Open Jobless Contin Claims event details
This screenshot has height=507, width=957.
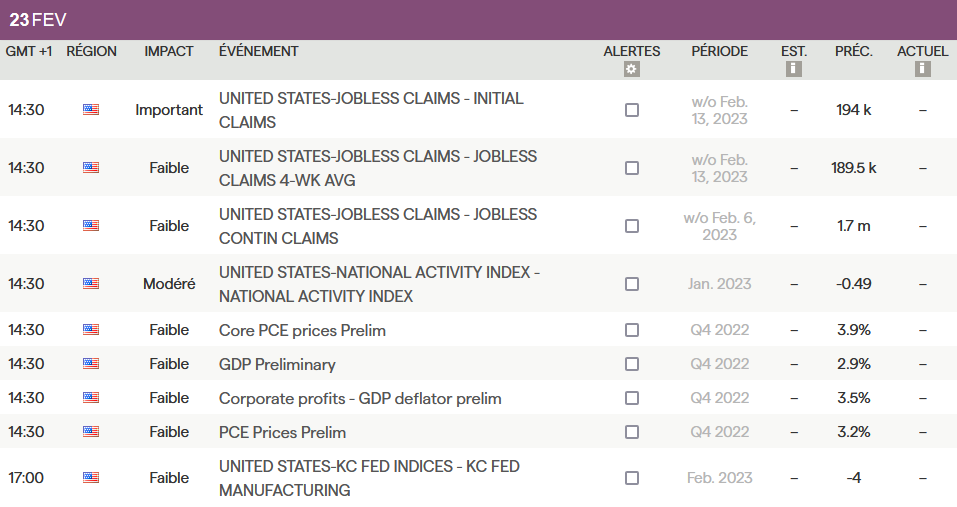tap(377, 226)
